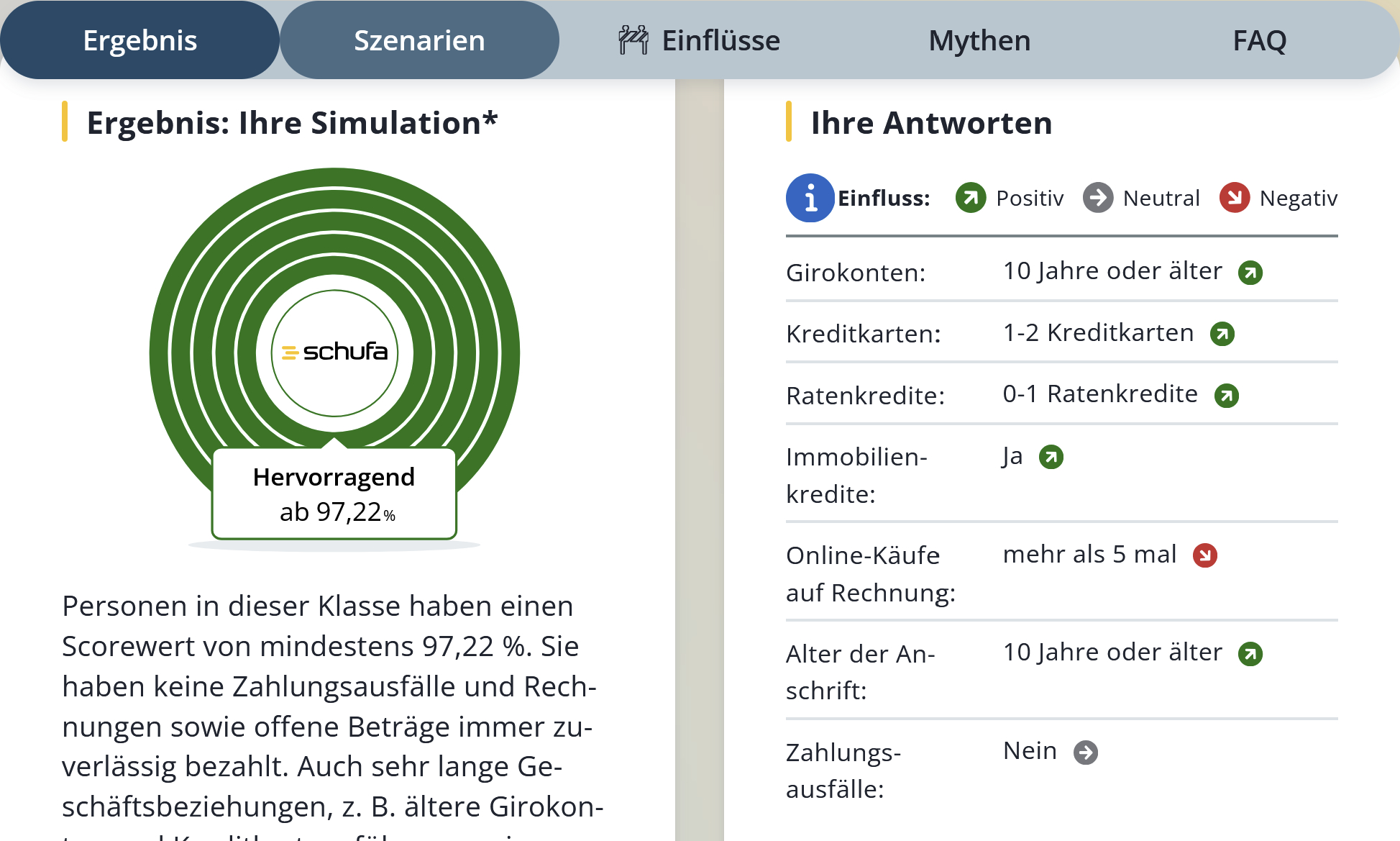The width and height of the screenshot is (1400, 841).
Task: Click the fence icon on Einflüsse tab
Action: 633,40
